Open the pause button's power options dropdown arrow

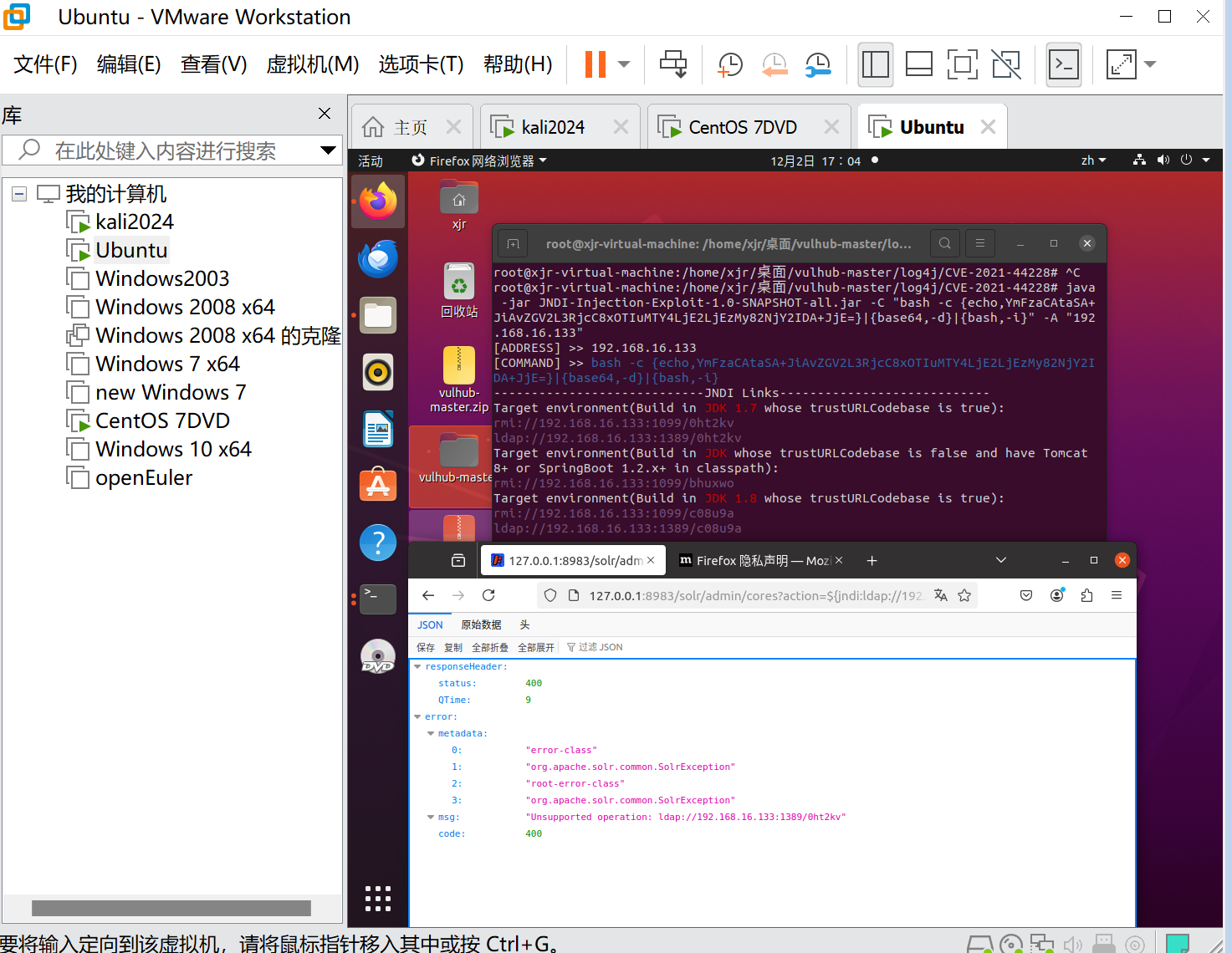[624, 64]
